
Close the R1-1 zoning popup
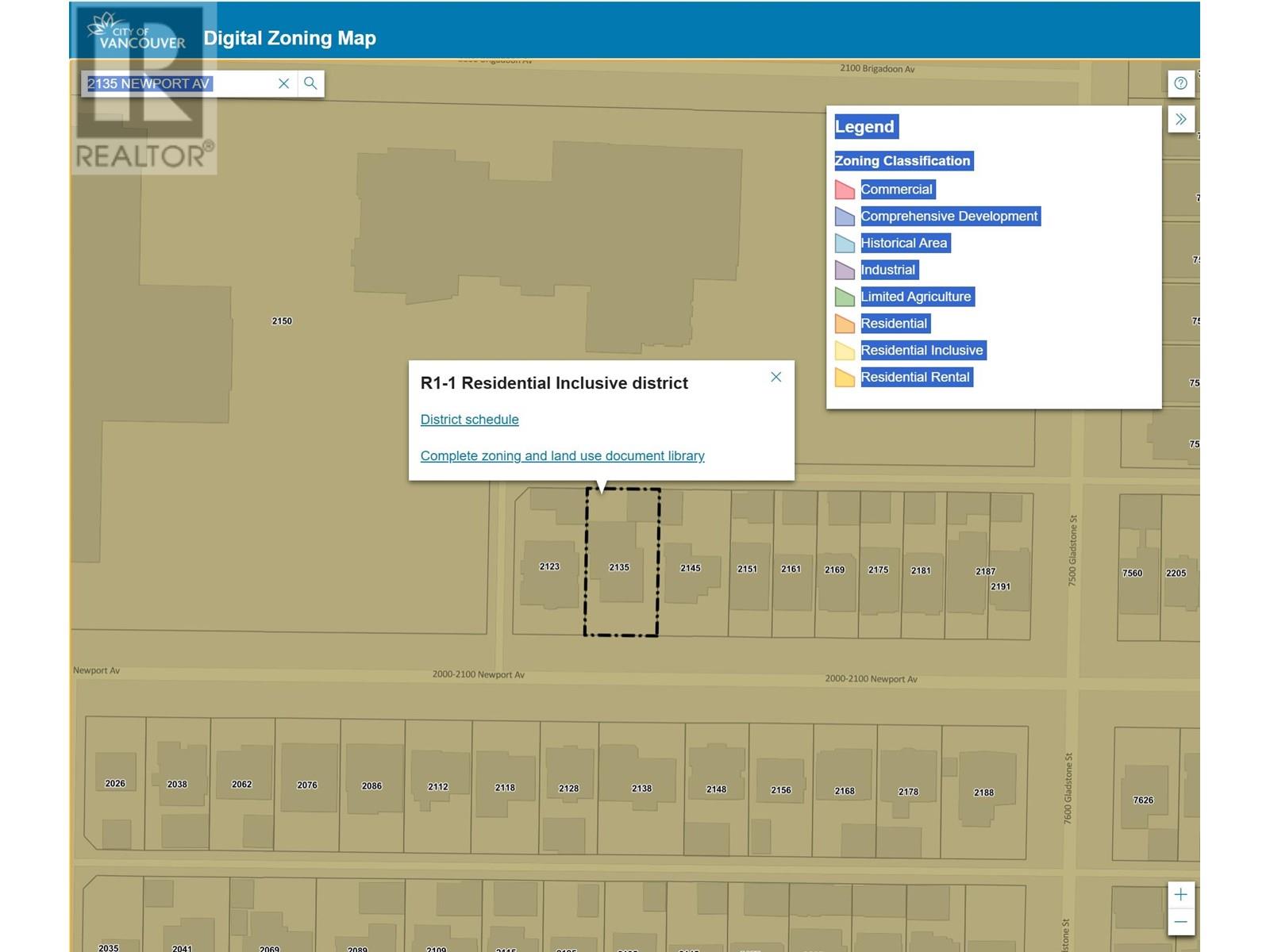click(x=775, y=377)
